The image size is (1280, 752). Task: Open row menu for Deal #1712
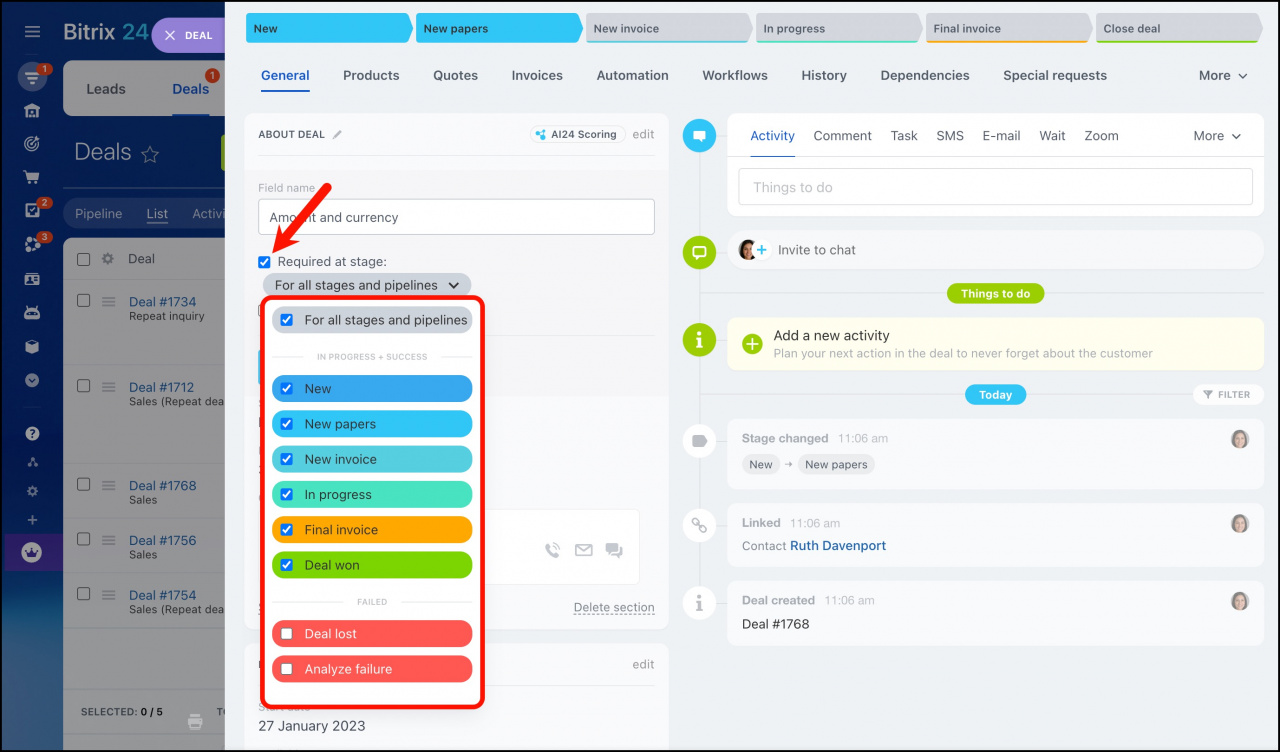pyautogui.click(x=110, y=387)
